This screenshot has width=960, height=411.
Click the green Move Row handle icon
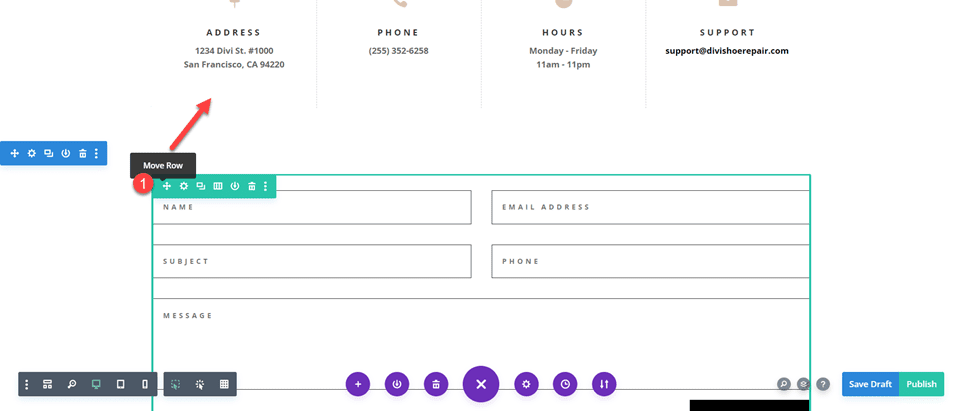point(167,186)
